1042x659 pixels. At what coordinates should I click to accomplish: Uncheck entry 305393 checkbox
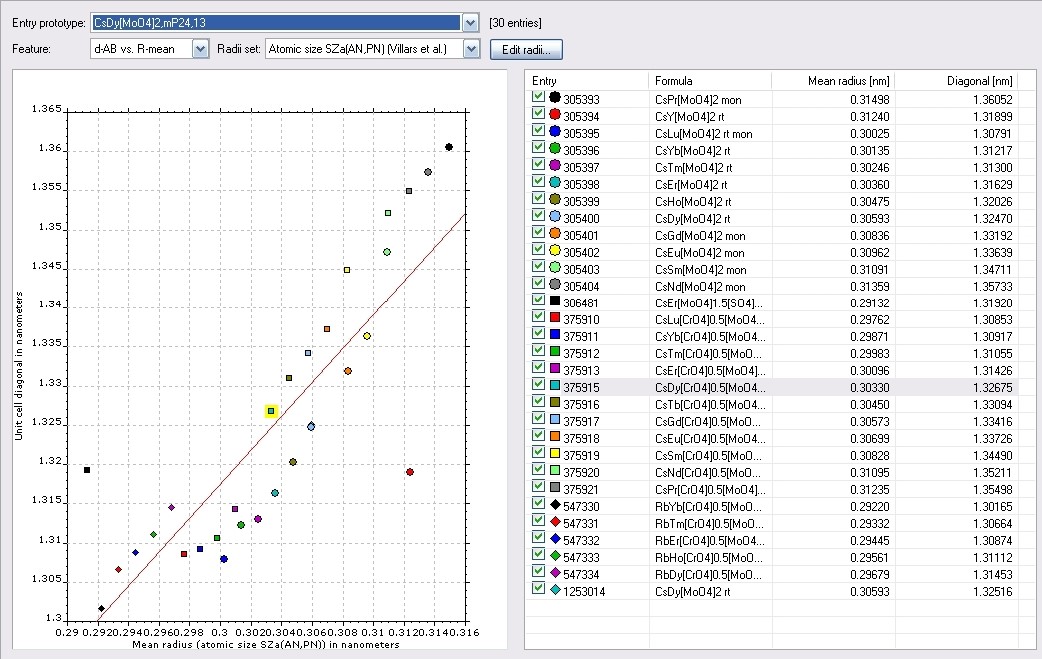[539, 97]
